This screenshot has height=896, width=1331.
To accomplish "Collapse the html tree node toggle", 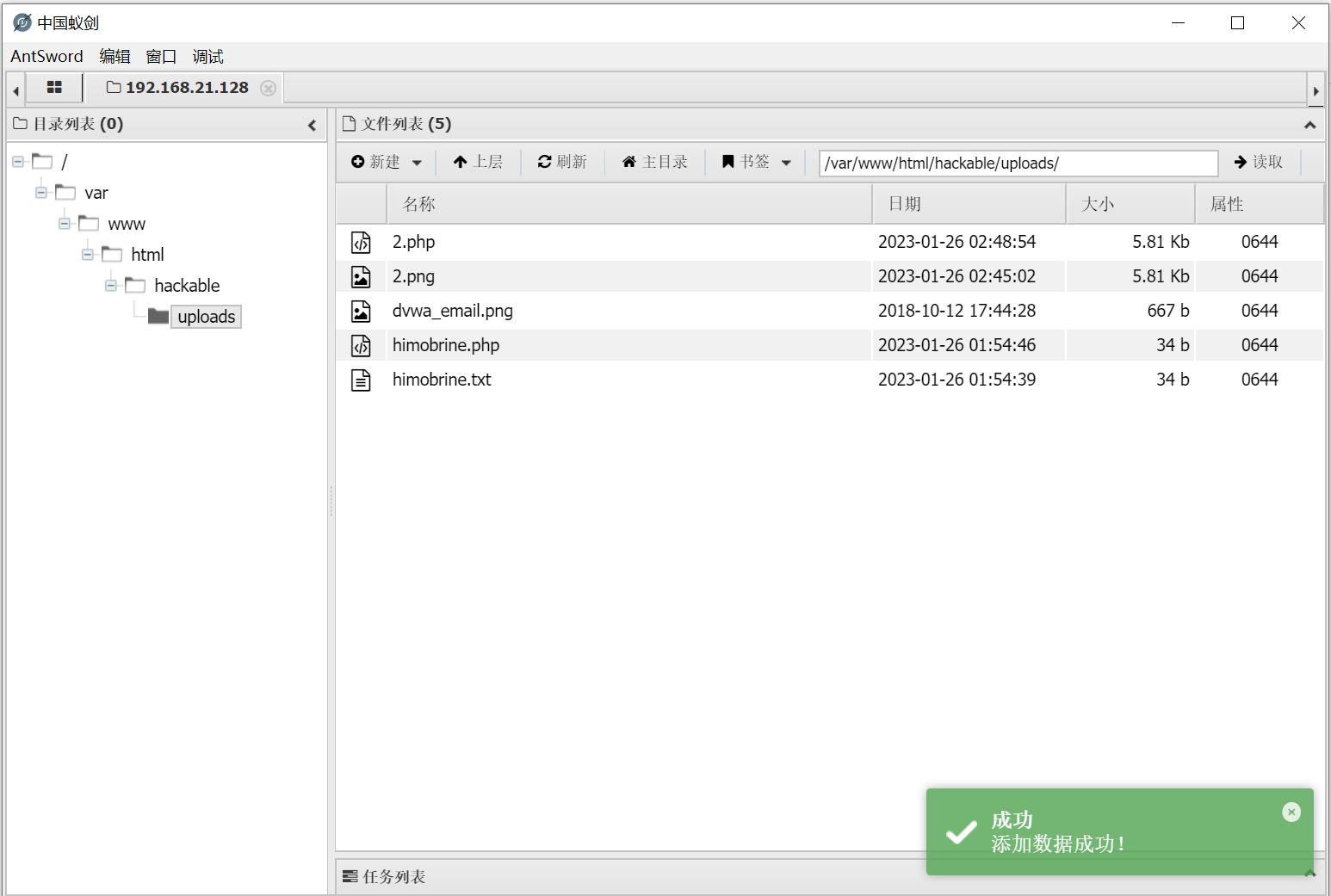I will point(88,254).
